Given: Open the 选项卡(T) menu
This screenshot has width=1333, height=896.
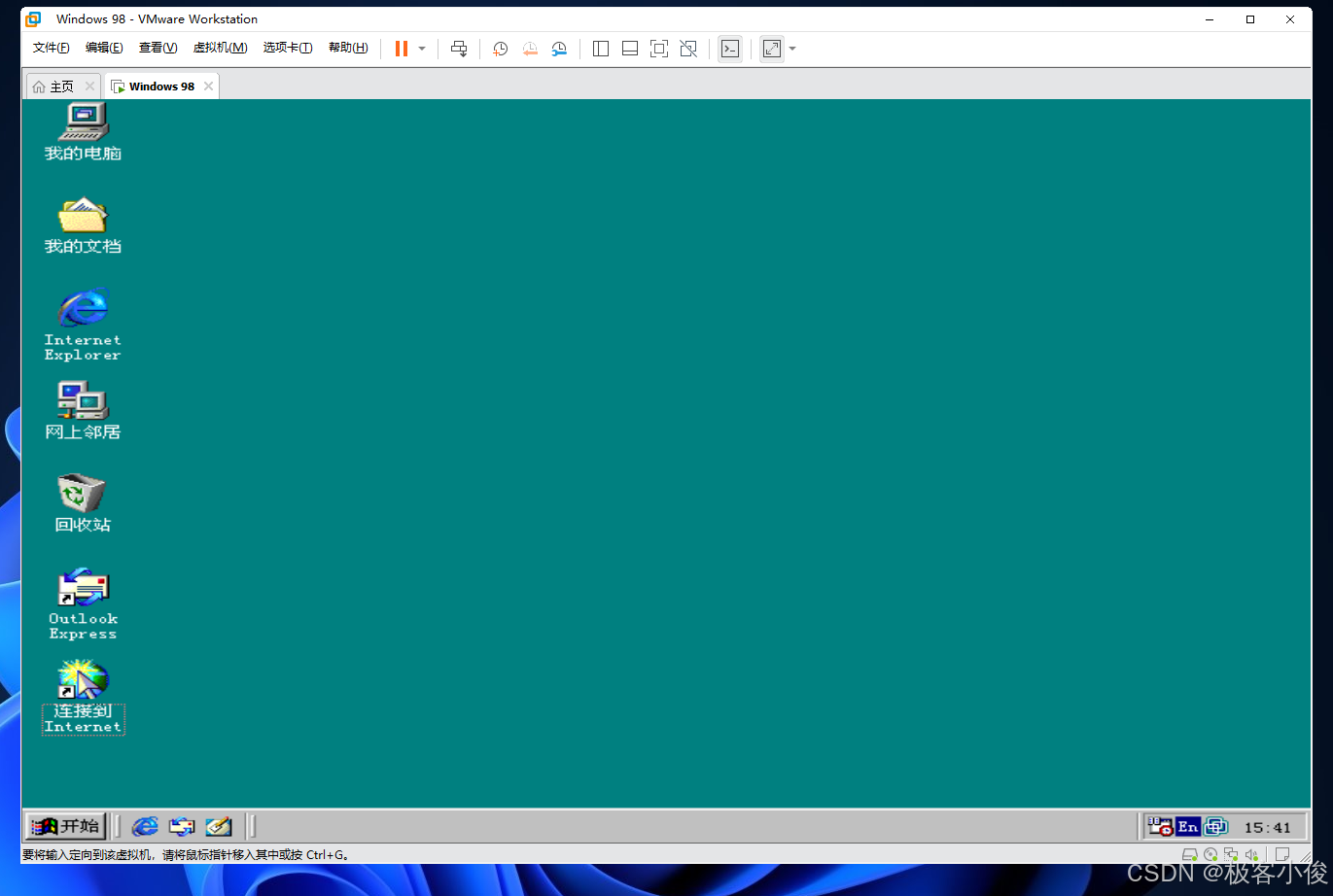Looking at the screenshot, I should click(x=288, y=48).
